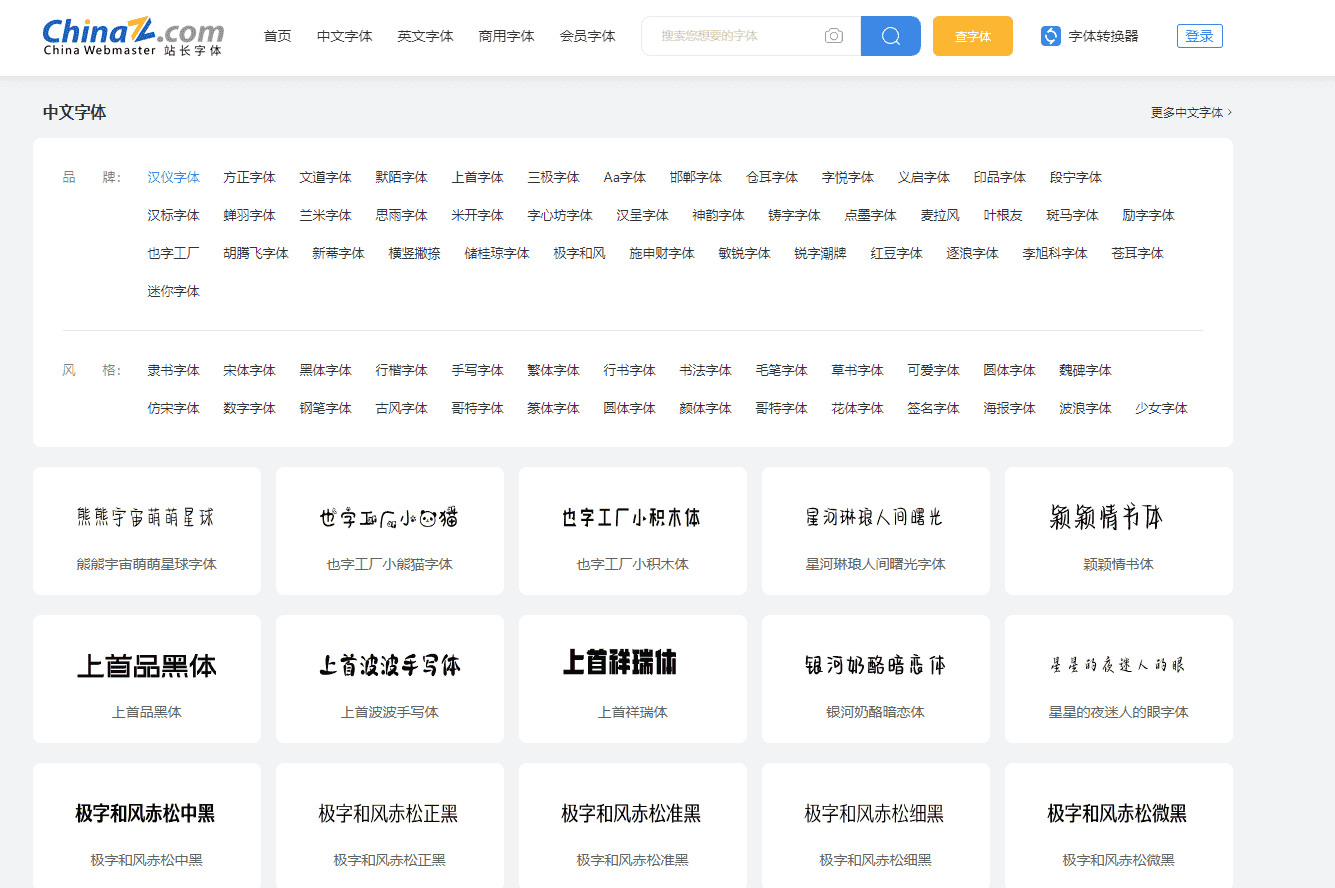This screenshot has height=888, width=1335.
Task: Open the 极字和风赤松细黑 font preview
Action: (x=876, y=826)
